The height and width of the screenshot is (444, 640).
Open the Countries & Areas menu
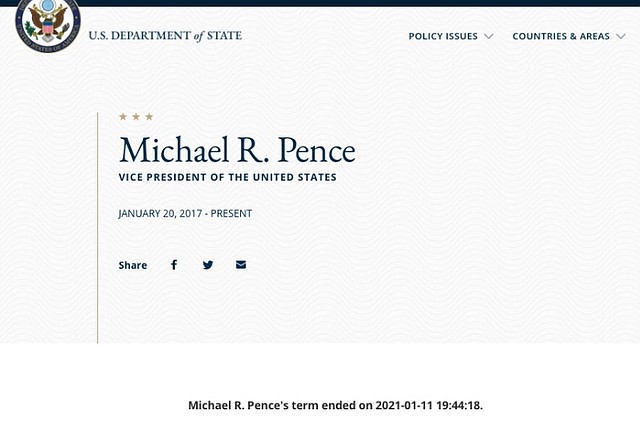pyautogui.click(x=560, y=37)
